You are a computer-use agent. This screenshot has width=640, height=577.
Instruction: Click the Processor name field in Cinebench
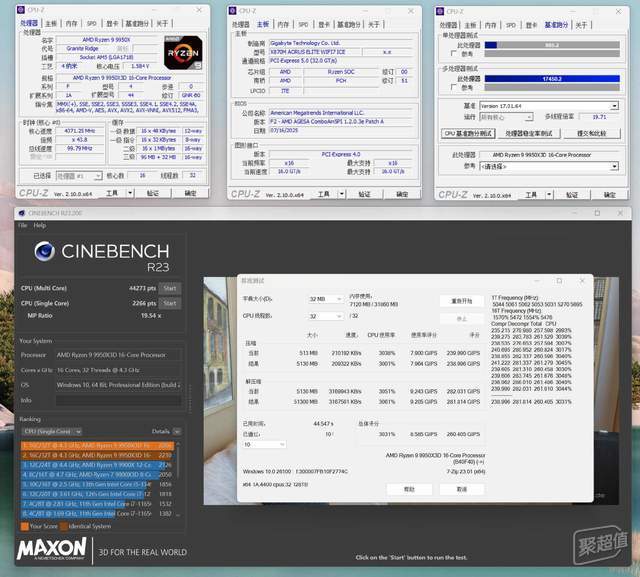tap(118, 355)
